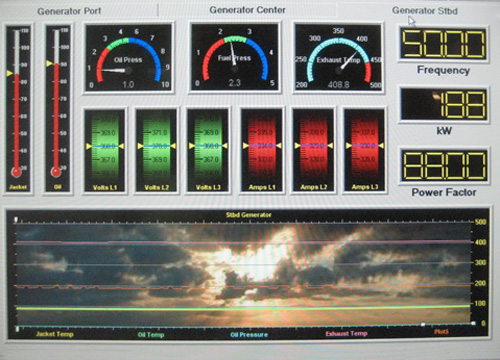Click the yellow setpoint marker on Jacket thermometer

click(x=10, y=73)
